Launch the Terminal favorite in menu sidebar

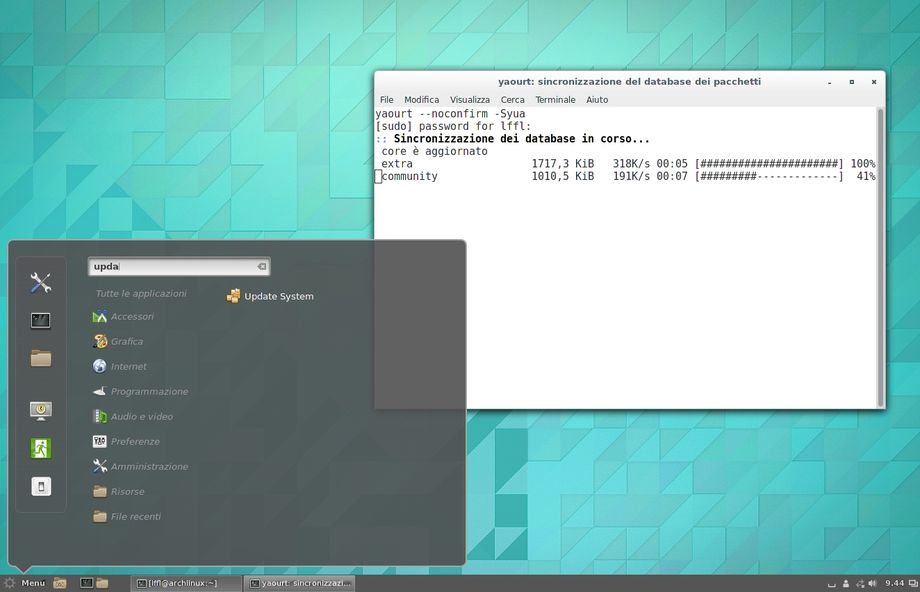click(40, 321)
